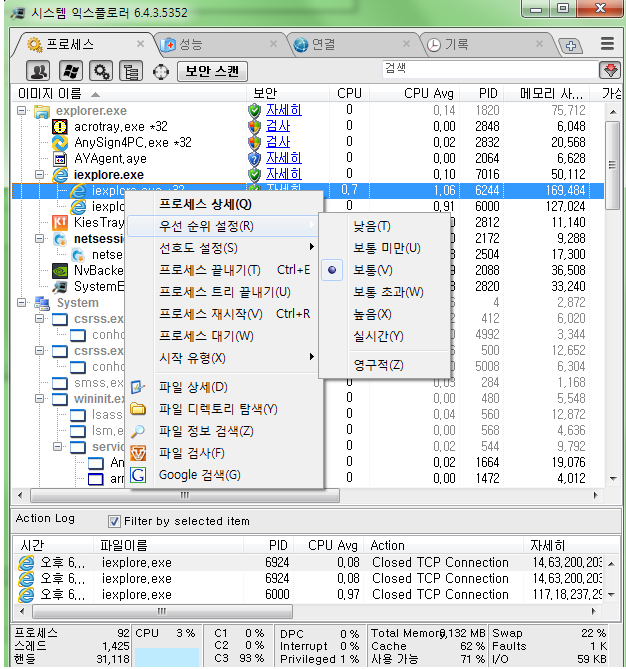Click the process list horizontal scrollbar
Viewport: 626px width, 669px height.
pyautogui.click(x=185, y=496)
